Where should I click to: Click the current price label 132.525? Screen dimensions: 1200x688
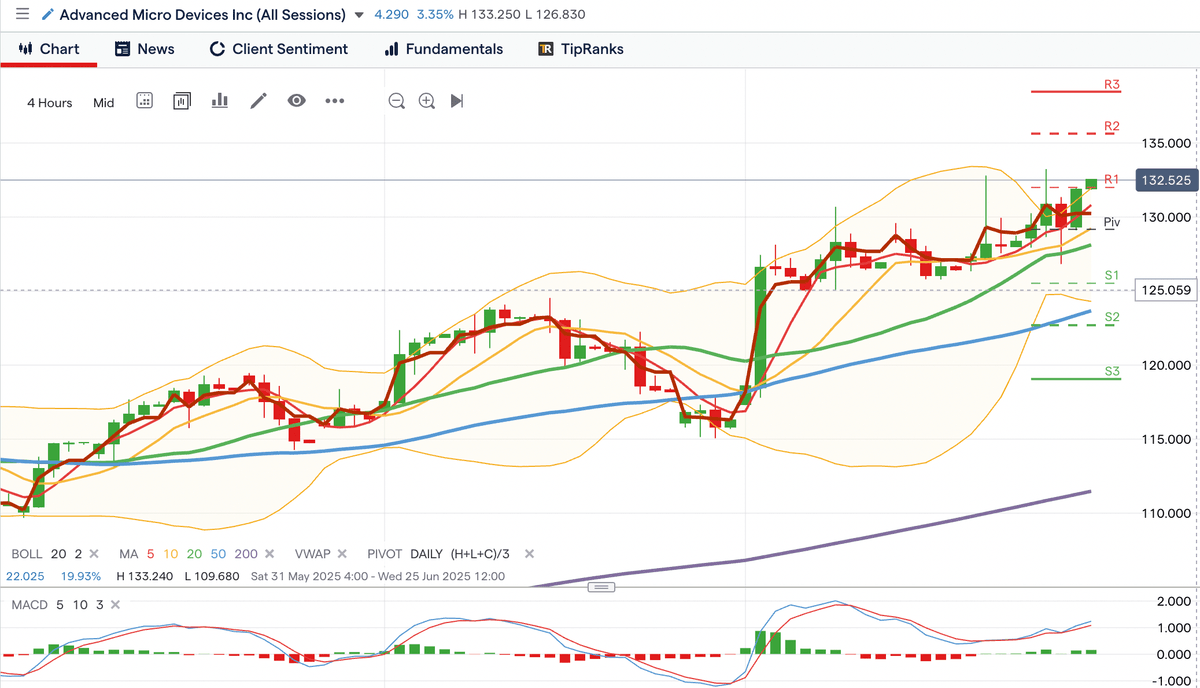[x=1165, y=181]
